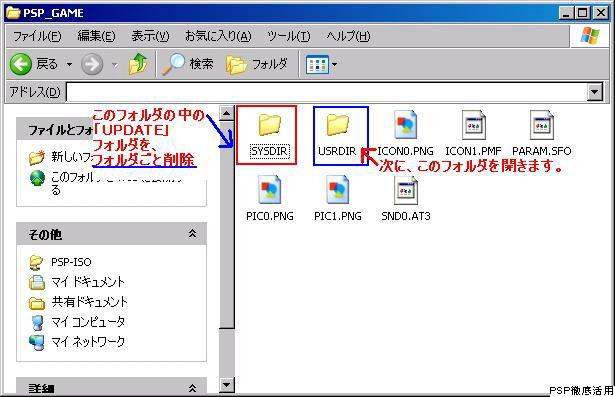The width and height of the screenshot is (615, 397).
Task: Close the PSP_GAME window
Action: click(x=600, y=13)
